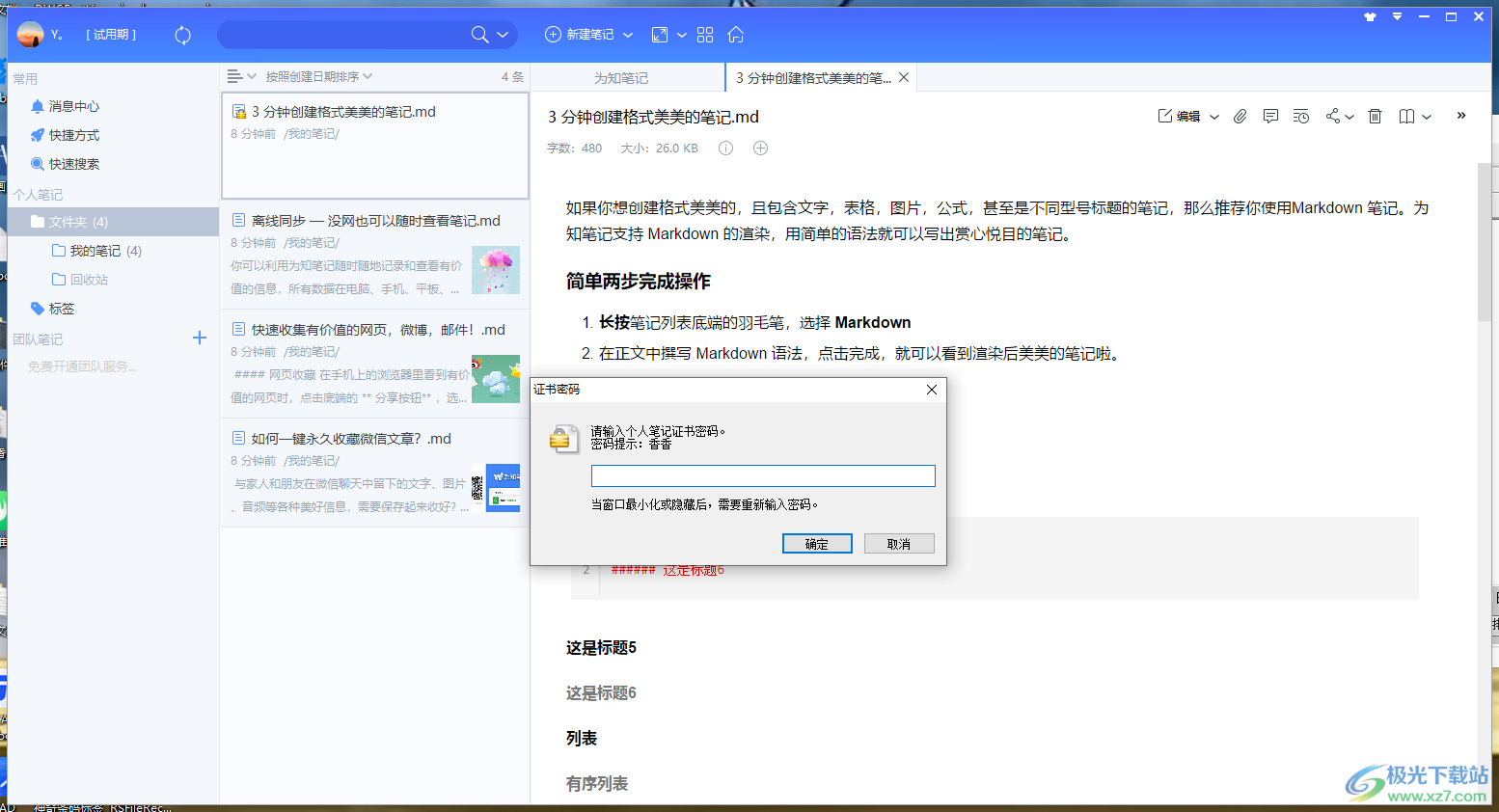The width and height of the screenshot is (1499, 812).
Task: Click thumbnail of 快速收集 note
Action: click(496, 379)
